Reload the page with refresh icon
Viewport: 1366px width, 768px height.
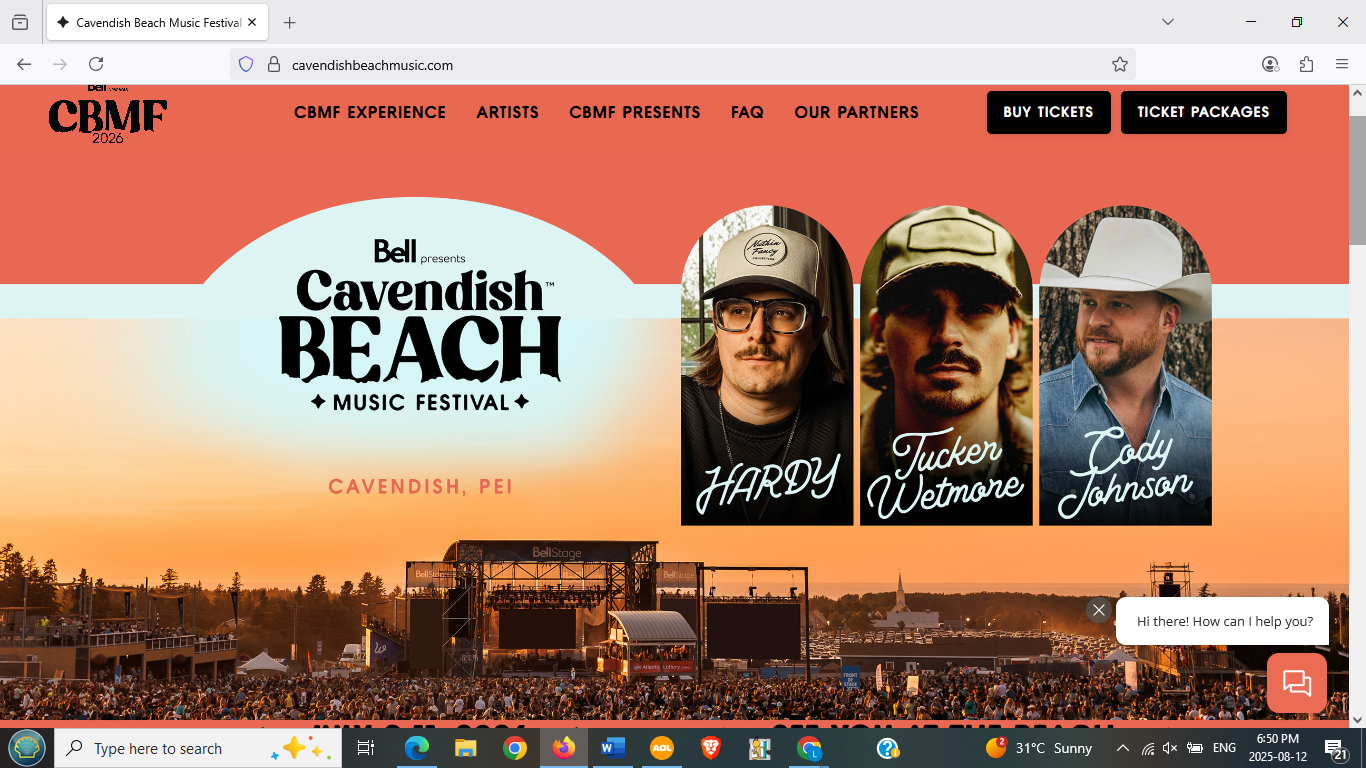point(96,64)
